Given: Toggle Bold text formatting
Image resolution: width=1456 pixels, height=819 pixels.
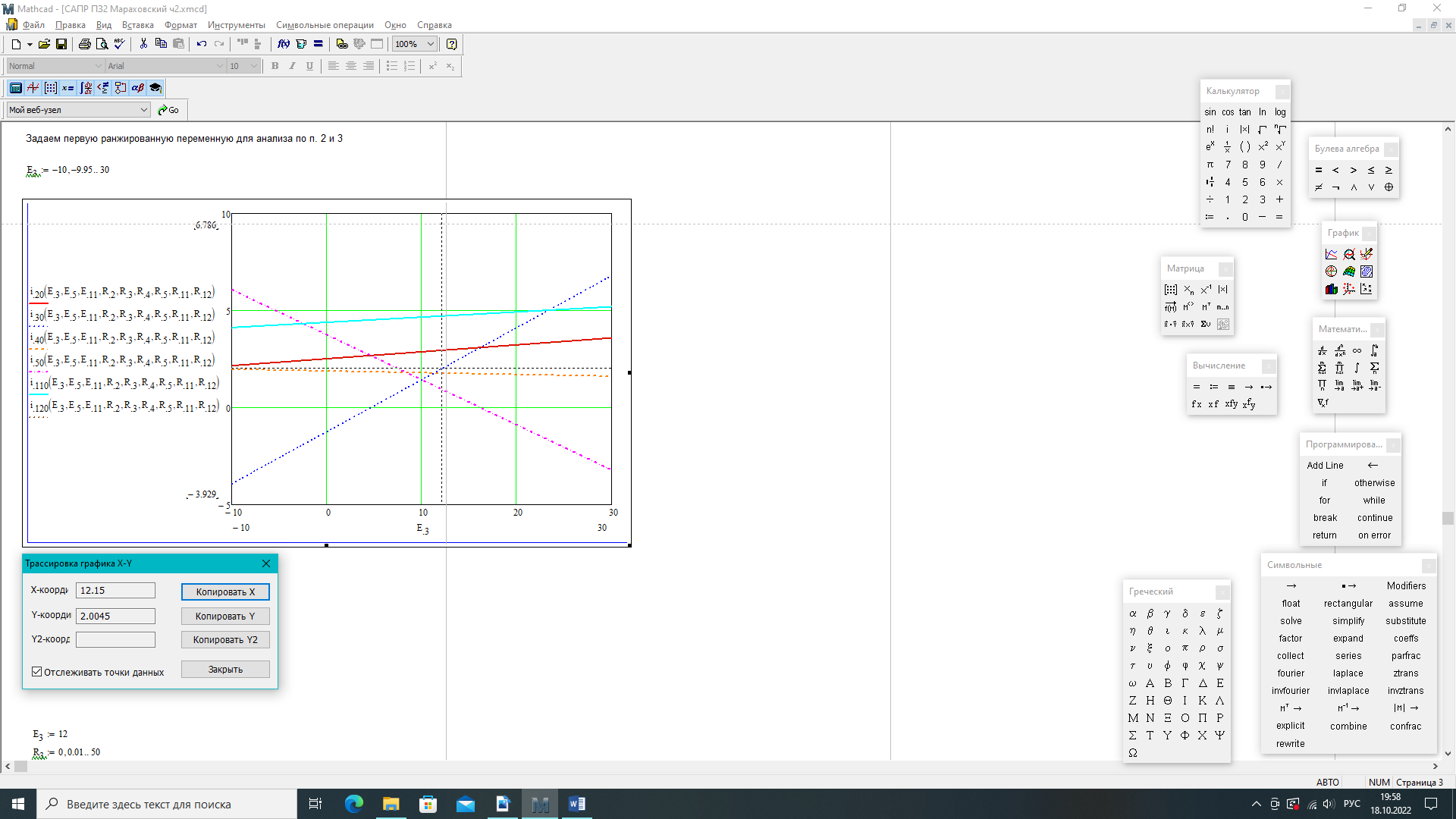Looking at the screenshot, I should (x=275, y=66).
